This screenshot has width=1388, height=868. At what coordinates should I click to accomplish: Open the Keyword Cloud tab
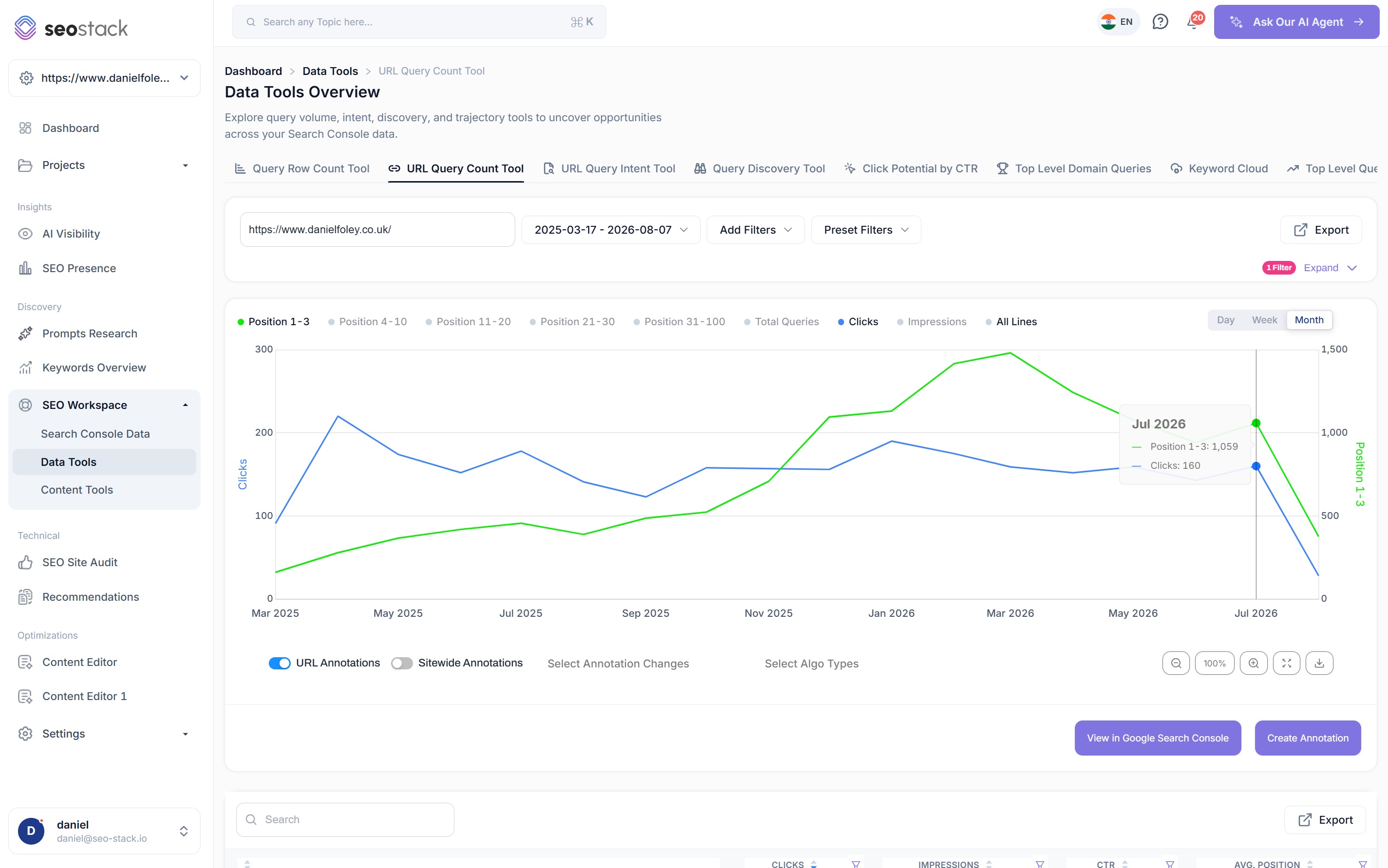coord(1219,168)
